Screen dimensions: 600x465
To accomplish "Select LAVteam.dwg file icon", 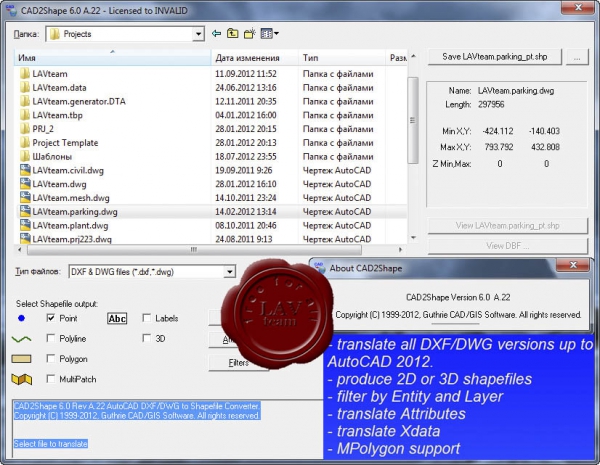I will [25, 184].
